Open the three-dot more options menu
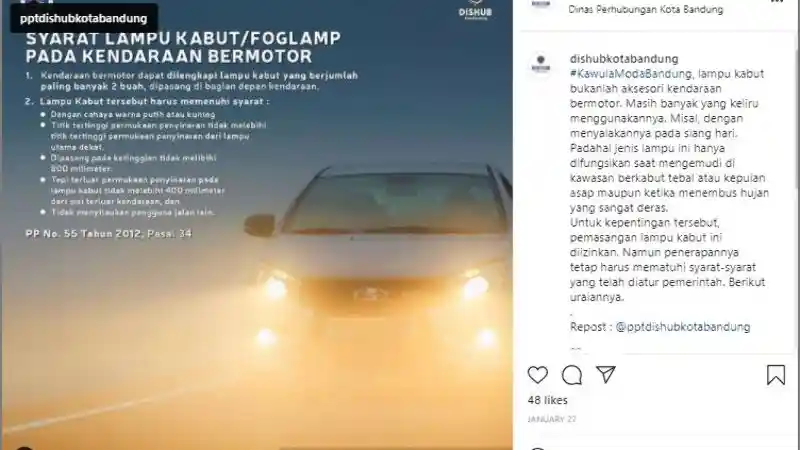Viewport: 800px width, 450px height. coord(777,2)
